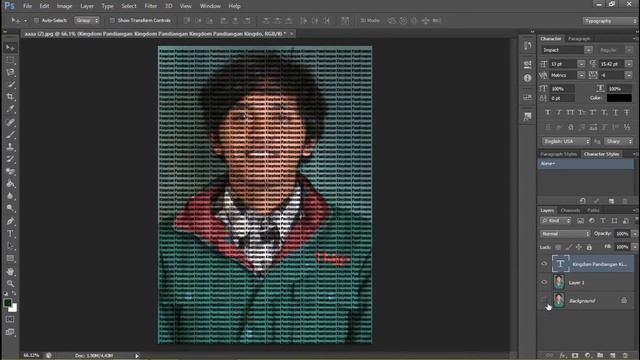Image resolution: width=640 pixels, height=360 pixels.
Task: Select the Eyedropper tool
Action: (x=10, y=109)
